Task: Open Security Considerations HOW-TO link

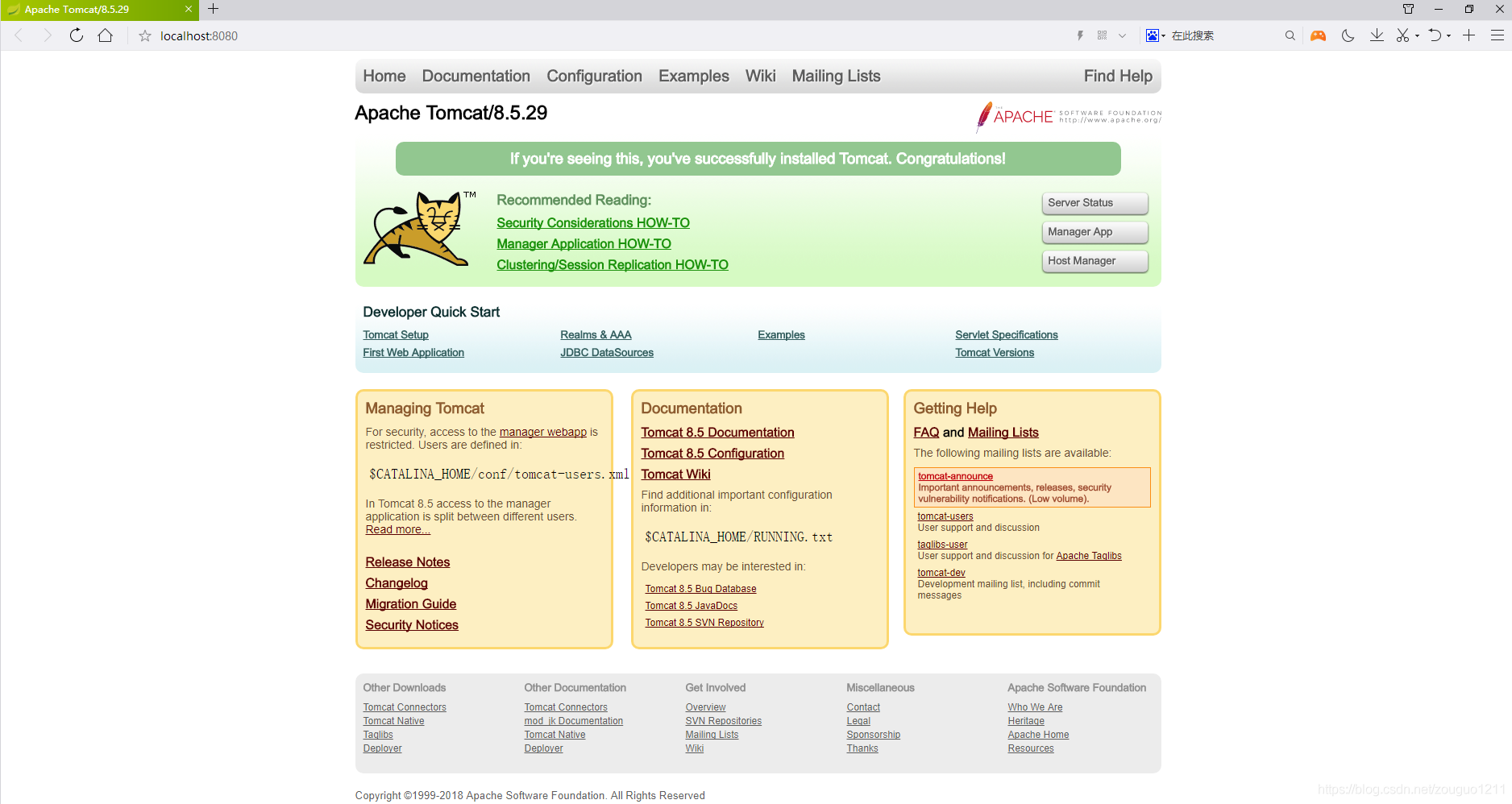Action: (593, 223)
